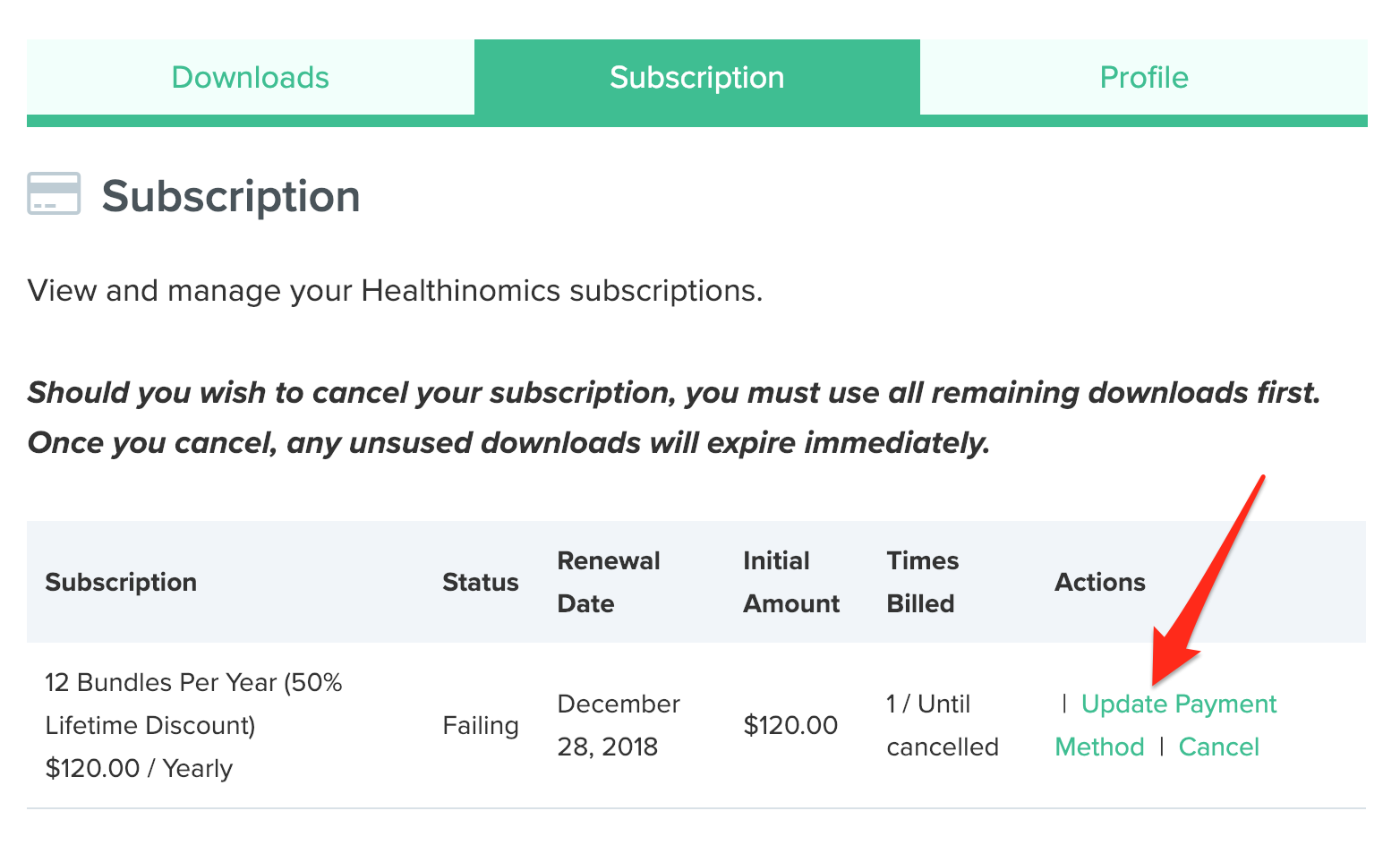Select the '12 Bundles Per Year' subscription name
Screen dimensions: 1400x845
coord(193,704)
